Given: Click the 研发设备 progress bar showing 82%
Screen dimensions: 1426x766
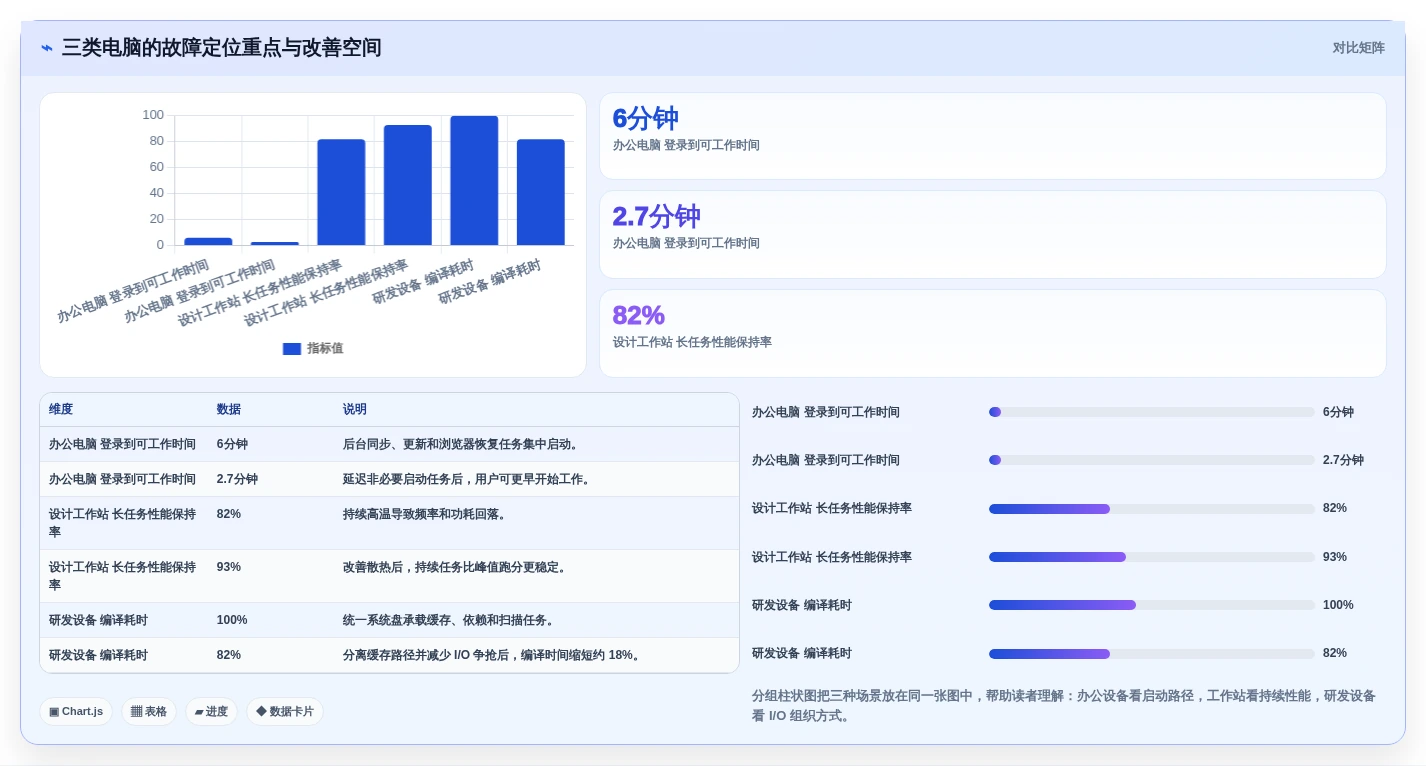Looking at the screenshot, I should click(x=1151, y=654).
